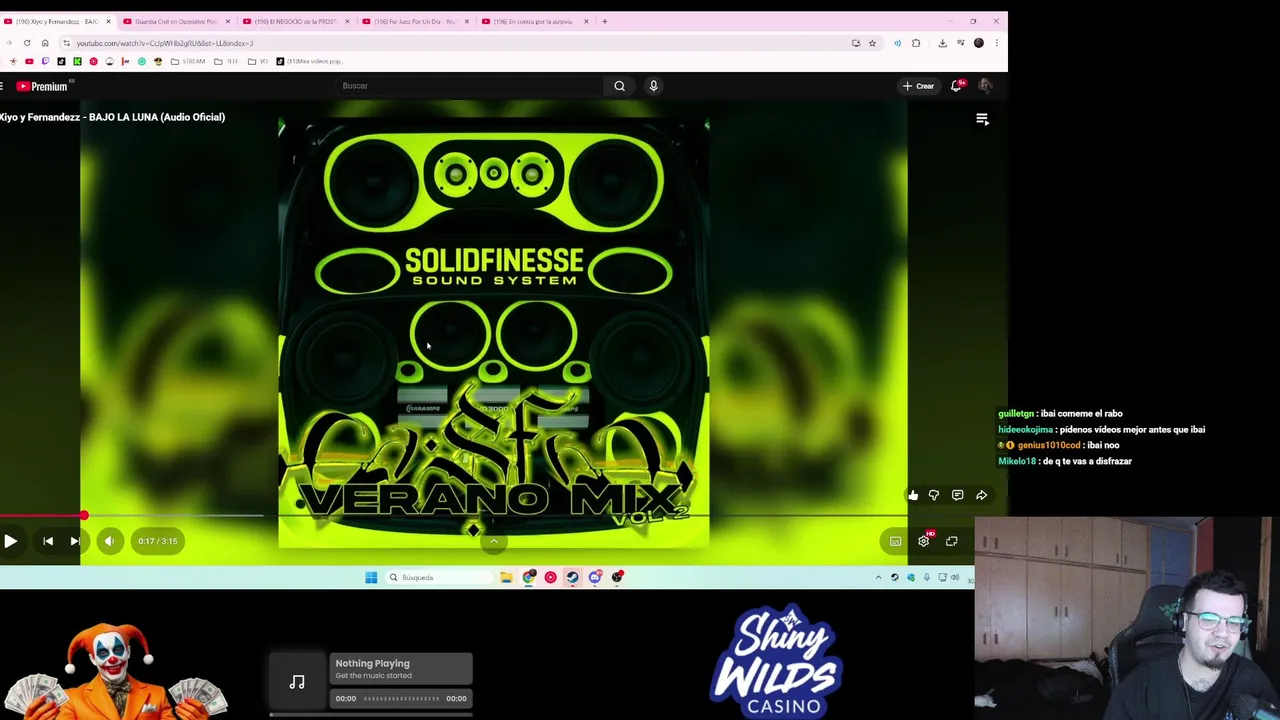Viewport: 1280px width, 720px height.
Task: Show hidden system tray icons chevron
Action: (x=879, y=577)
